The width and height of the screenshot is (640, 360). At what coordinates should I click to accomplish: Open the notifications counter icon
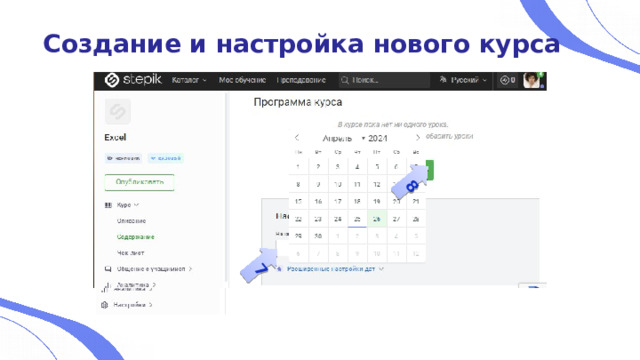(x=508, y=80)
